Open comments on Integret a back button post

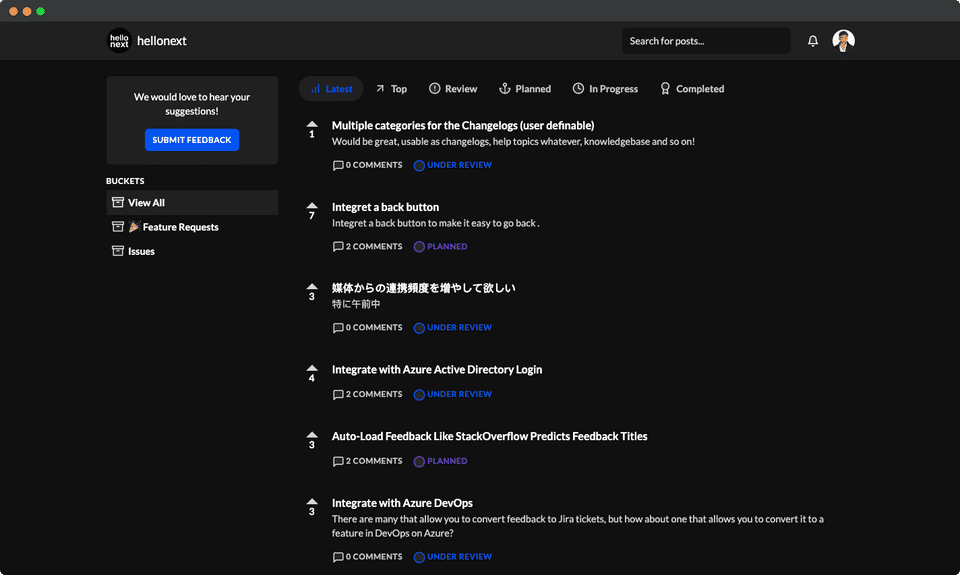(x=367, y=246)
